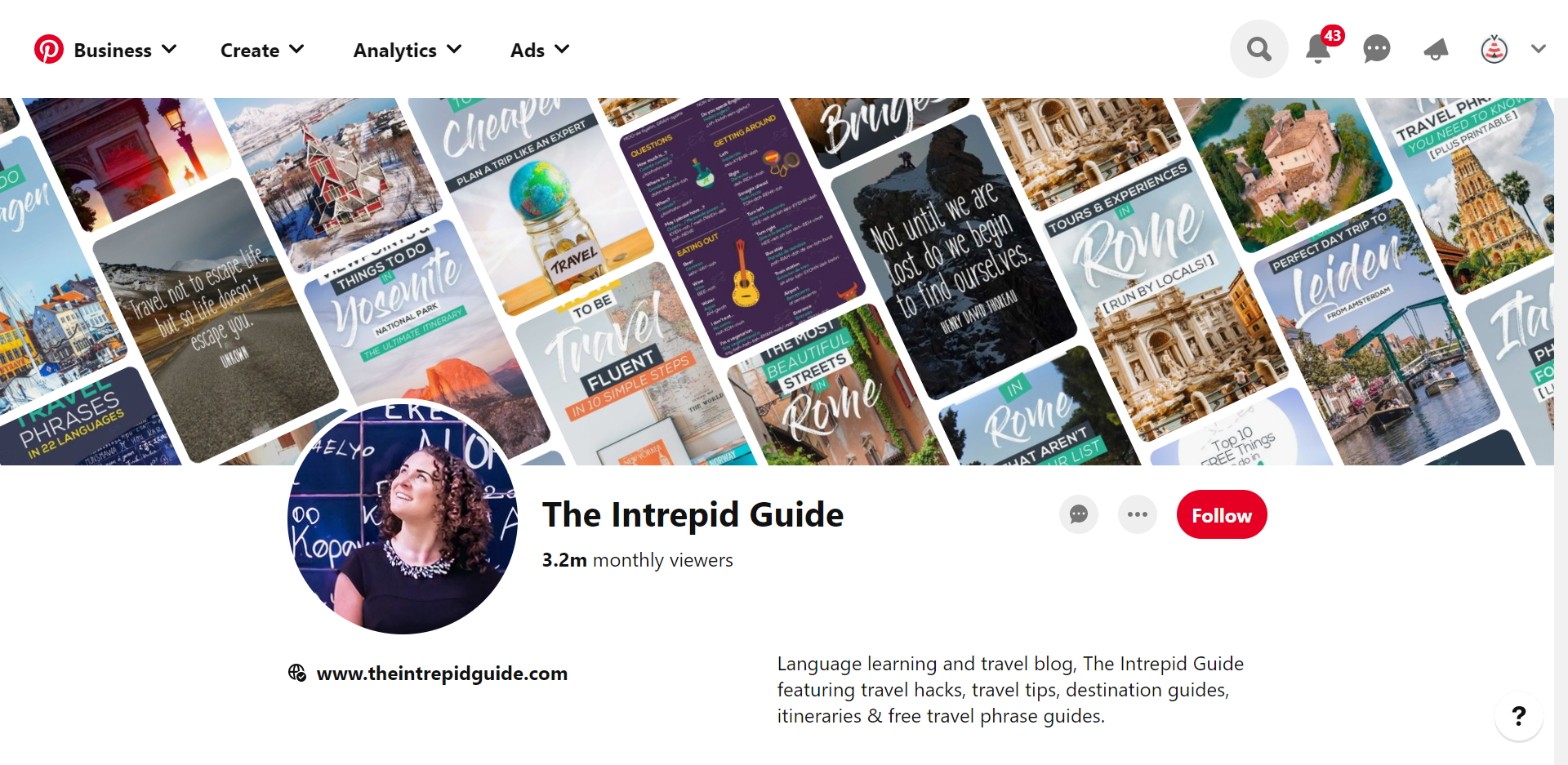
Task: Expand the Create dropdown menu
Action: 262,50
